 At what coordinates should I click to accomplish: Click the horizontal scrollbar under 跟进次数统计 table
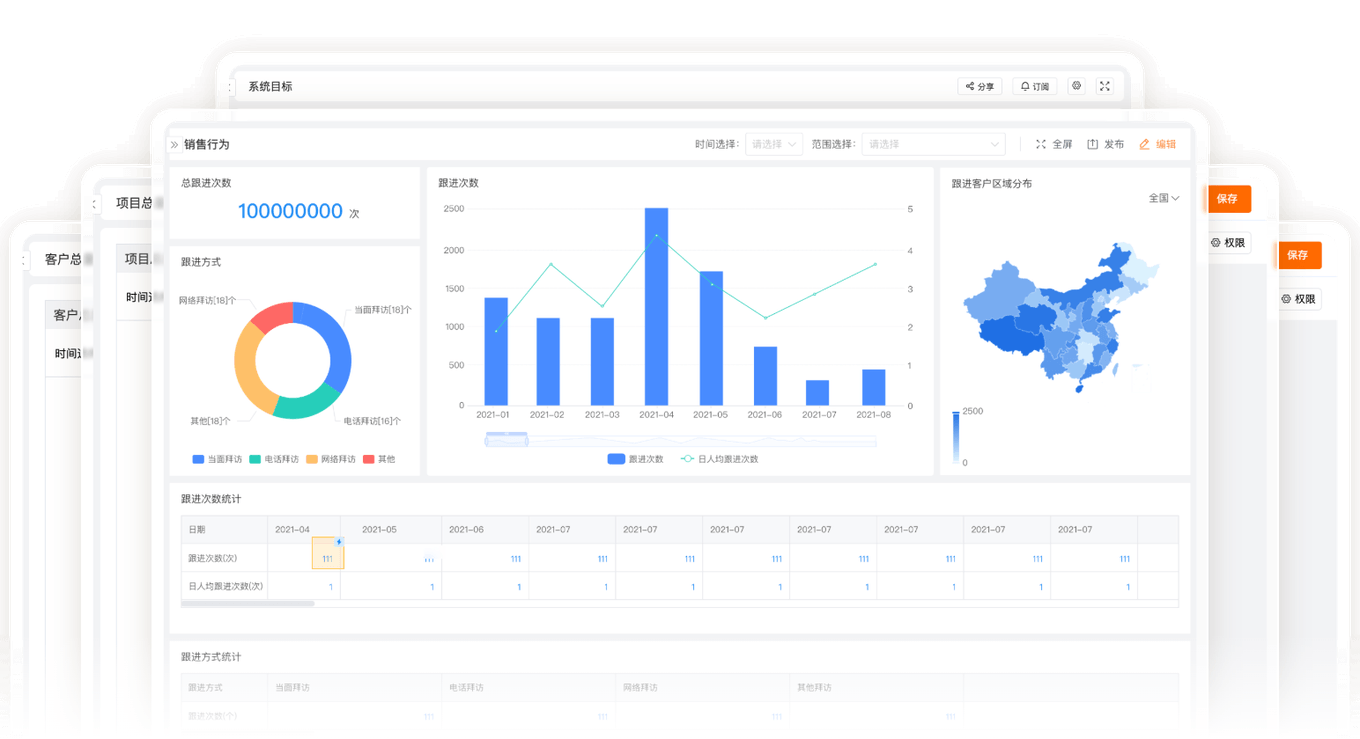pyautogui.click(x=248, y=604)
